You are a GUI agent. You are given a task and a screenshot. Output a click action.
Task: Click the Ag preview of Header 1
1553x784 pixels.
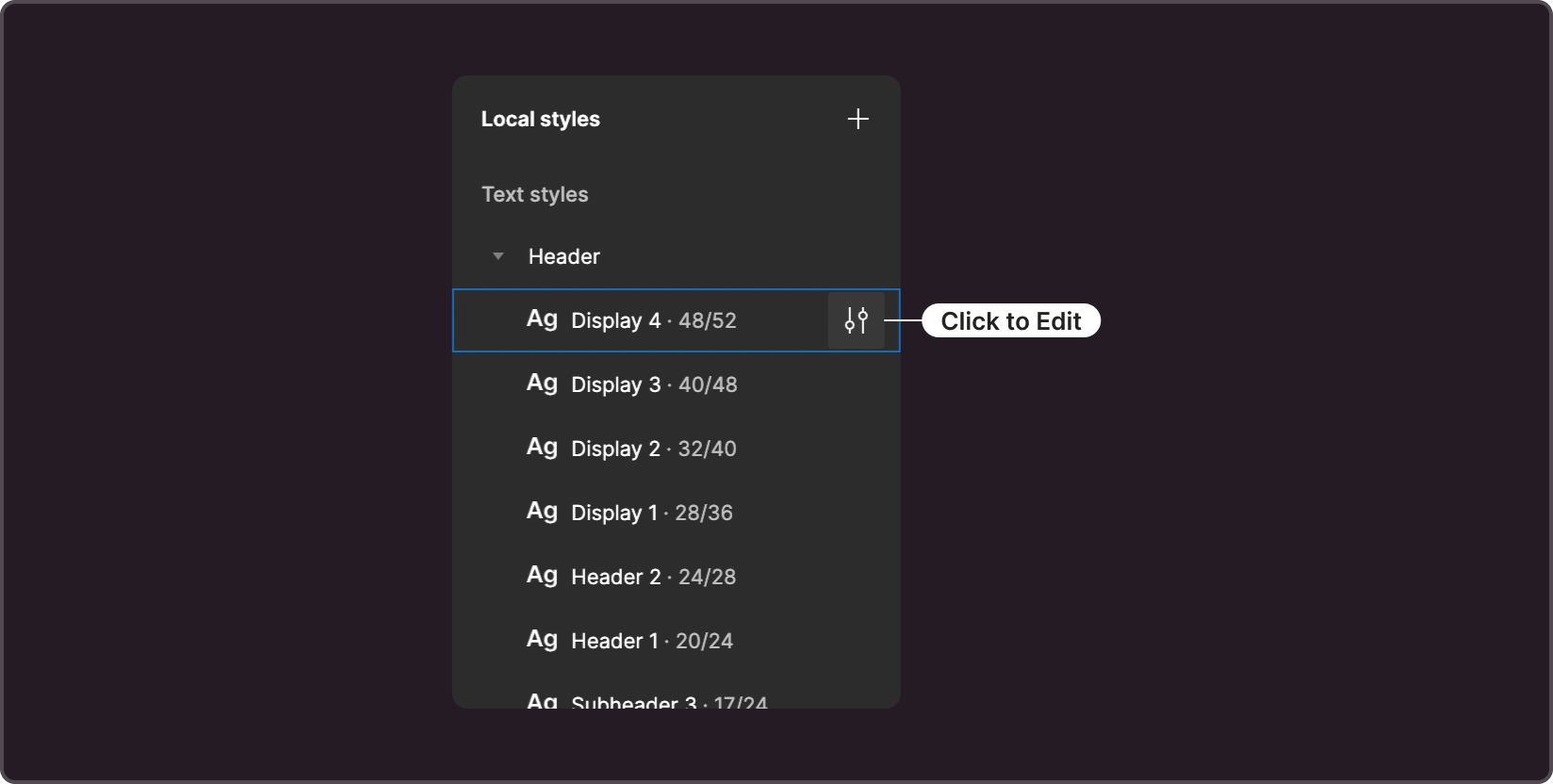tap(542, 640)
